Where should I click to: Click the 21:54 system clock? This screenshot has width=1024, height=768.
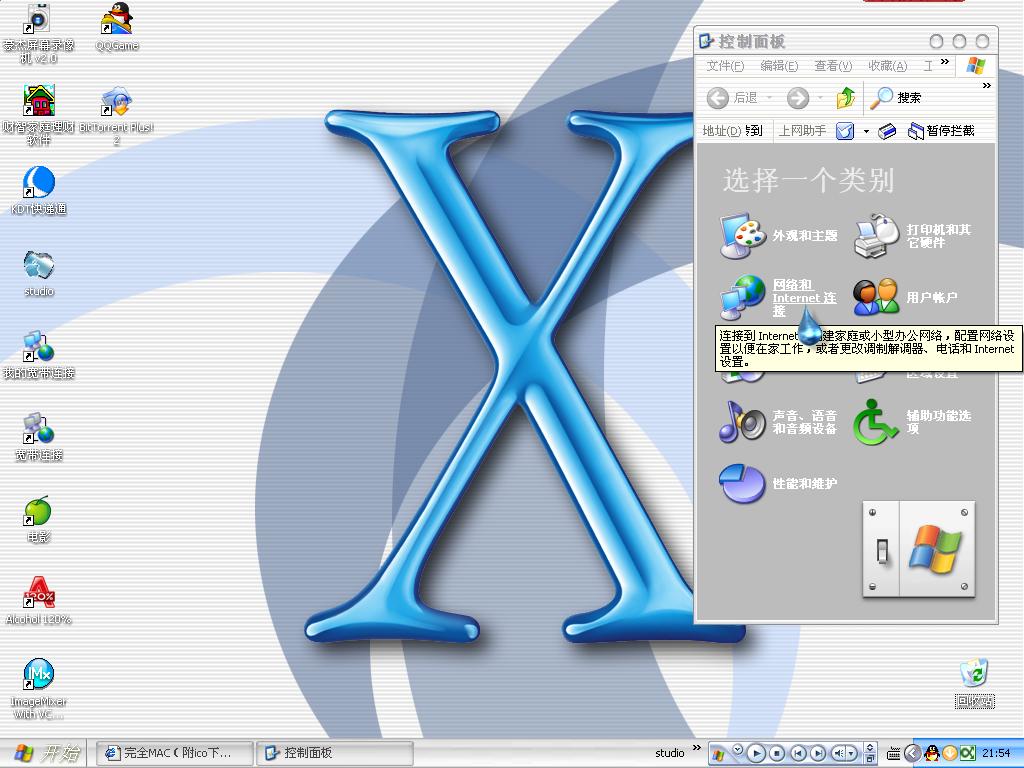(996, 754)
